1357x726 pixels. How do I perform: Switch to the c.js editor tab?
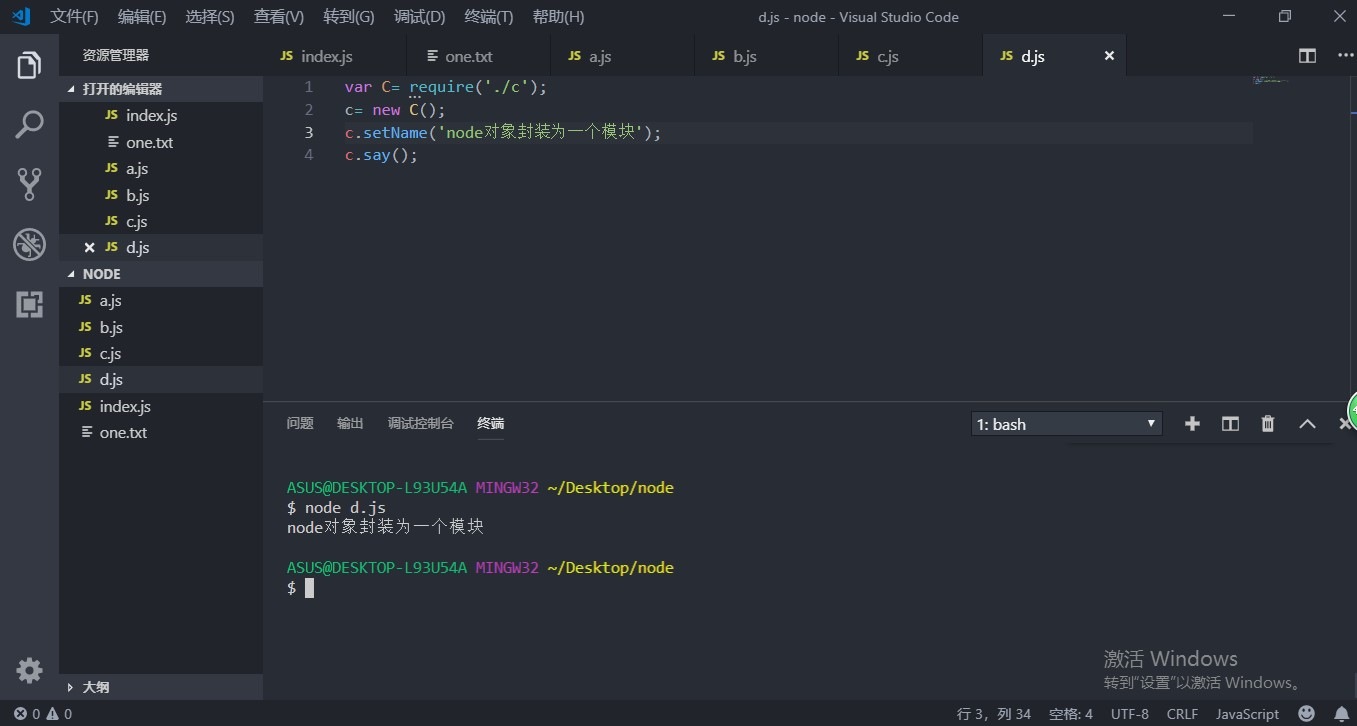[x=911, y=56]
